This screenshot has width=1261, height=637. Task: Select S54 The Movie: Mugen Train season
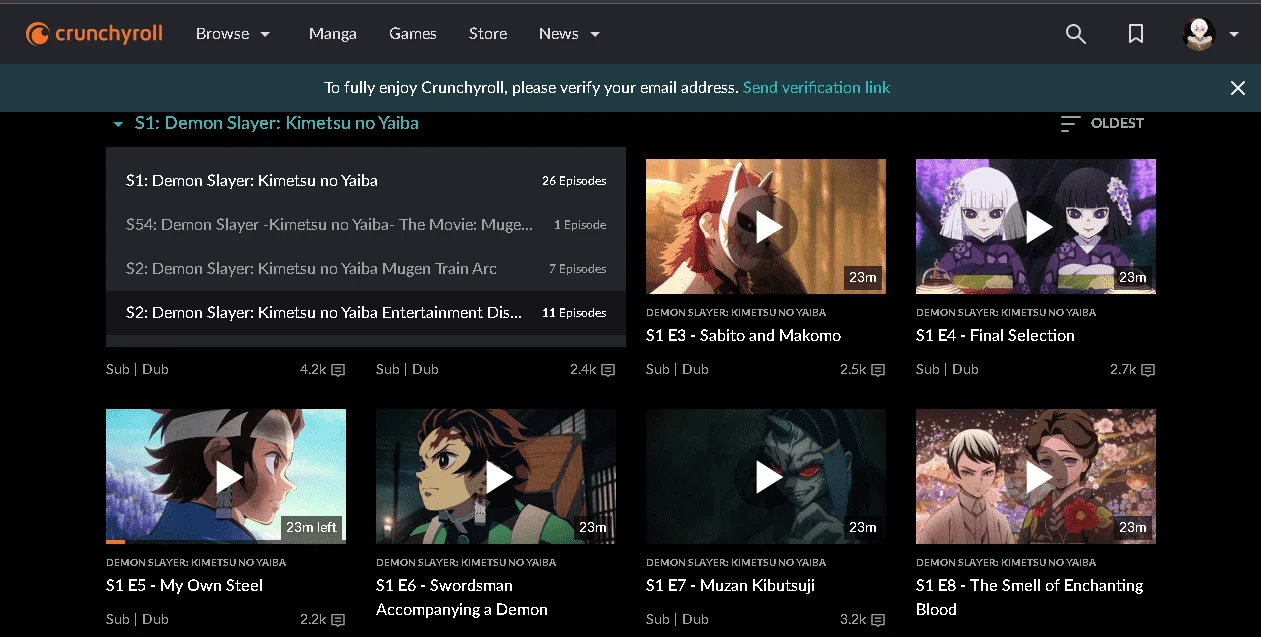click(x=366, y=225)
